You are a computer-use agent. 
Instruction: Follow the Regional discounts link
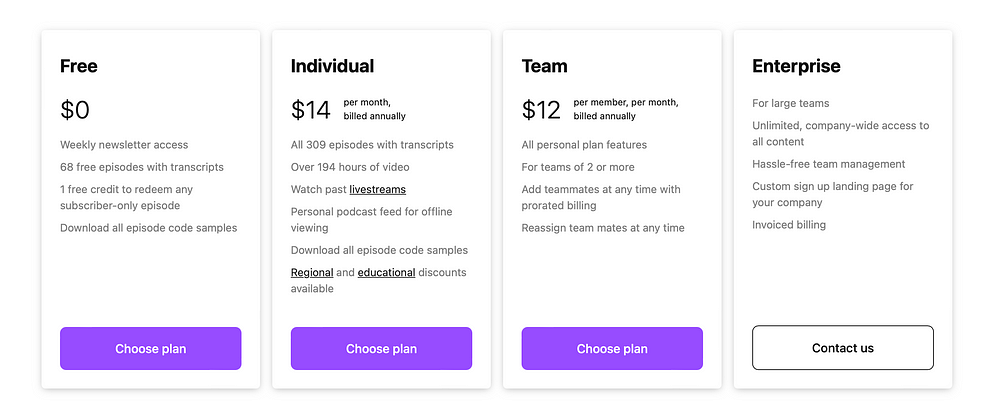tap(312, 272)
